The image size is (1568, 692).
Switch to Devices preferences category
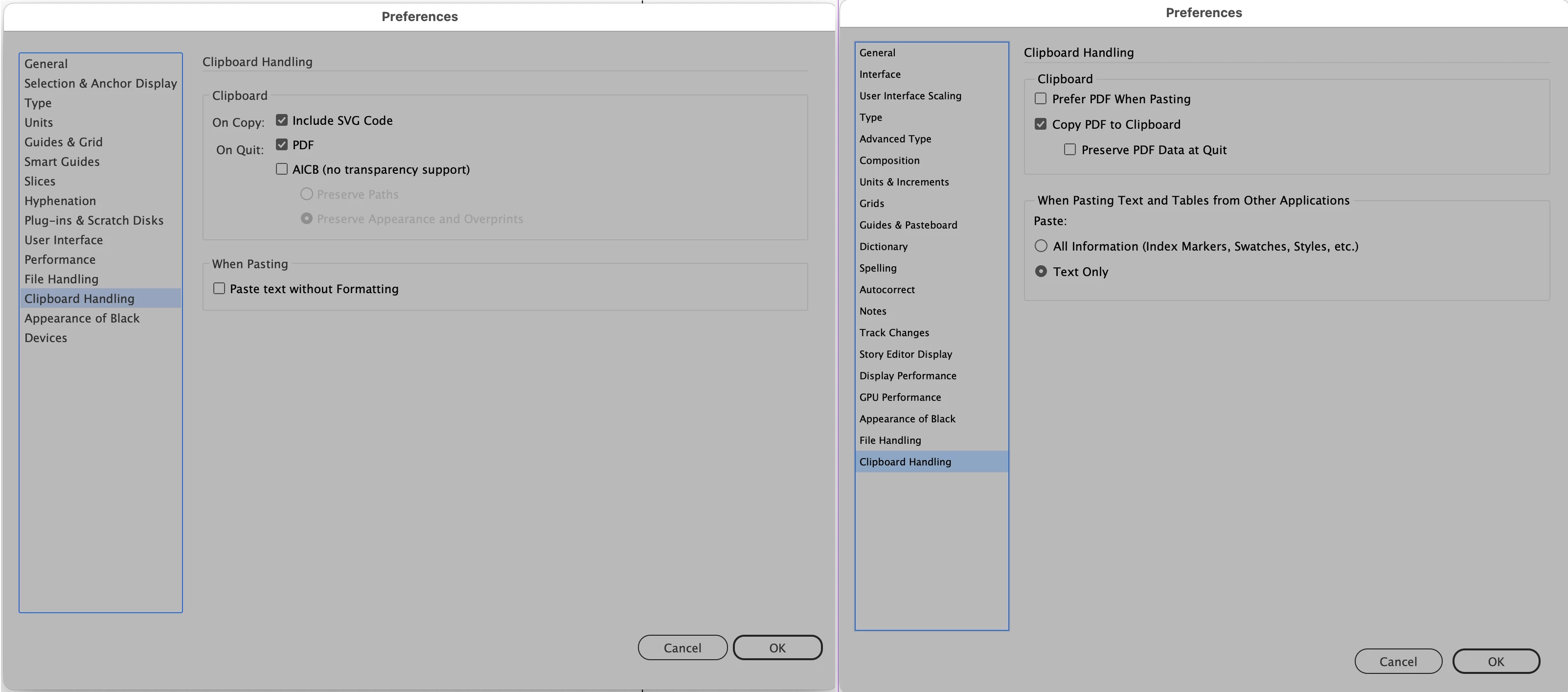(x=45, y=338)
